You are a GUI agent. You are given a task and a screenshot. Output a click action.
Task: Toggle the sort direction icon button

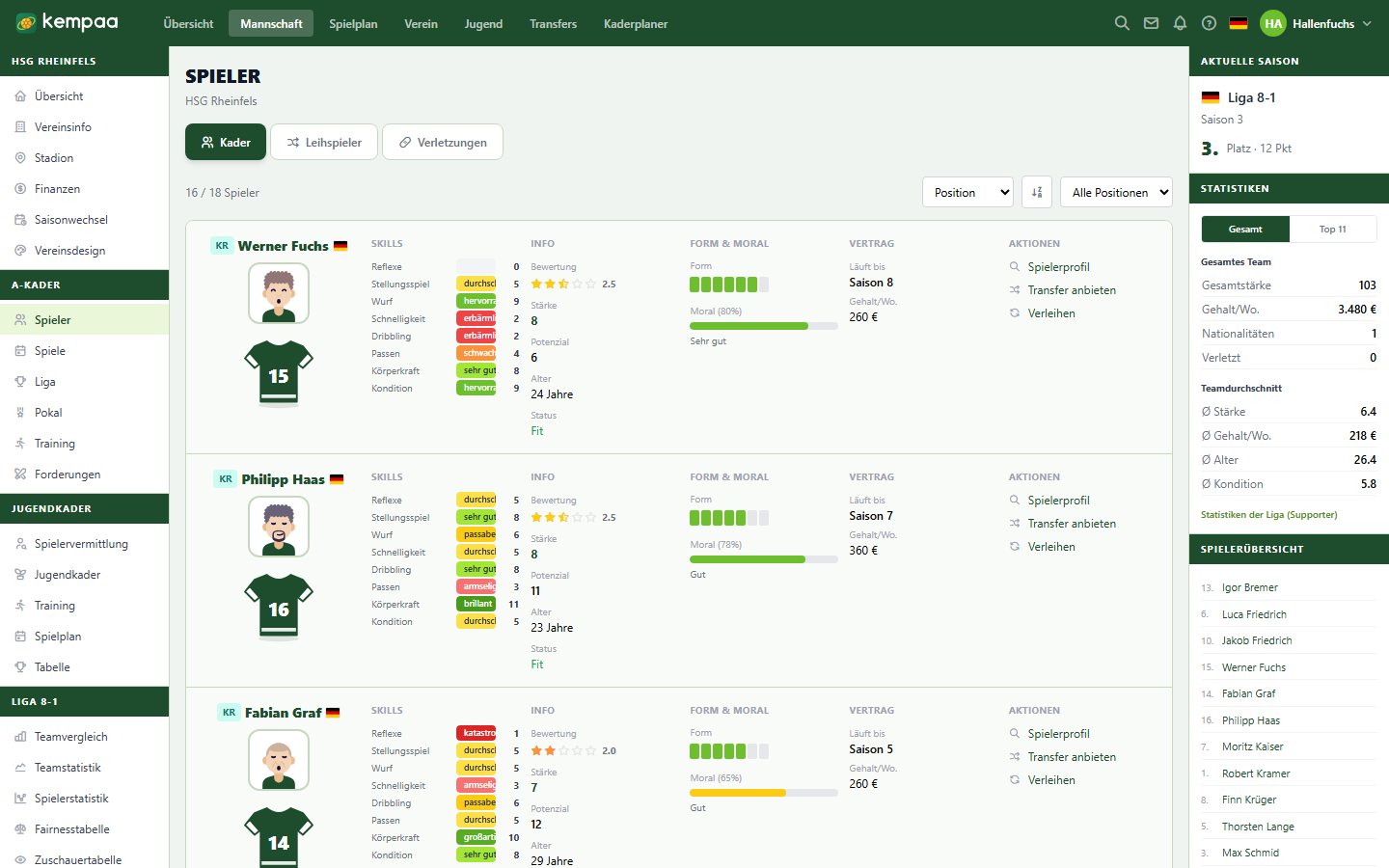pyautogui.click(x=1037, y=192)
